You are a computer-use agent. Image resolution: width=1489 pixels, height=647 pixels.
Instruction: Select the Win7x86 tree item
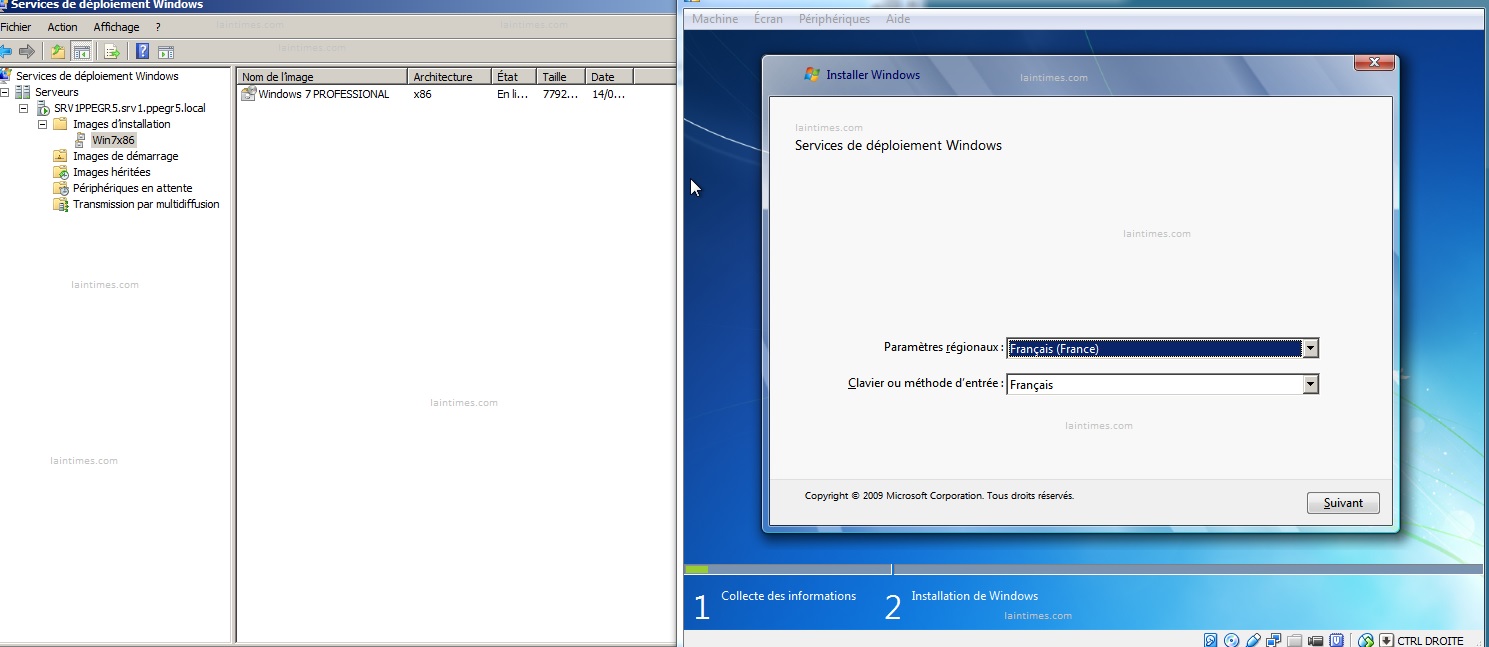113,140
